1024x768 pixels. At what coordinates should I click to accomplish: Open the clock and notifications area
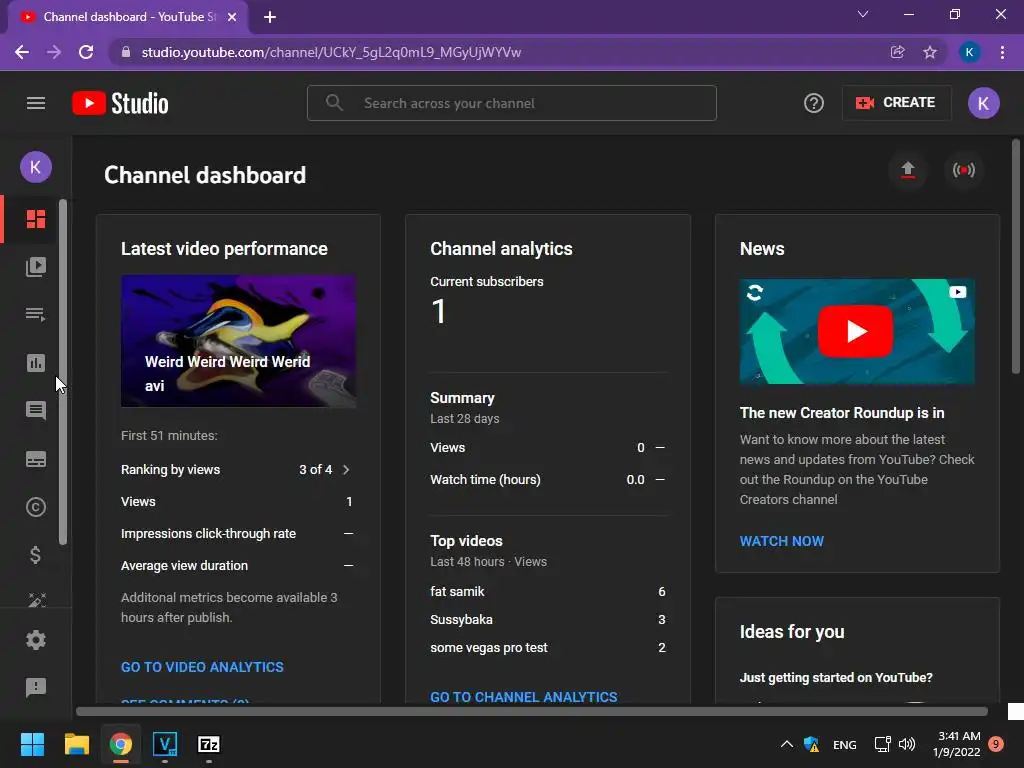pos(969,744)
